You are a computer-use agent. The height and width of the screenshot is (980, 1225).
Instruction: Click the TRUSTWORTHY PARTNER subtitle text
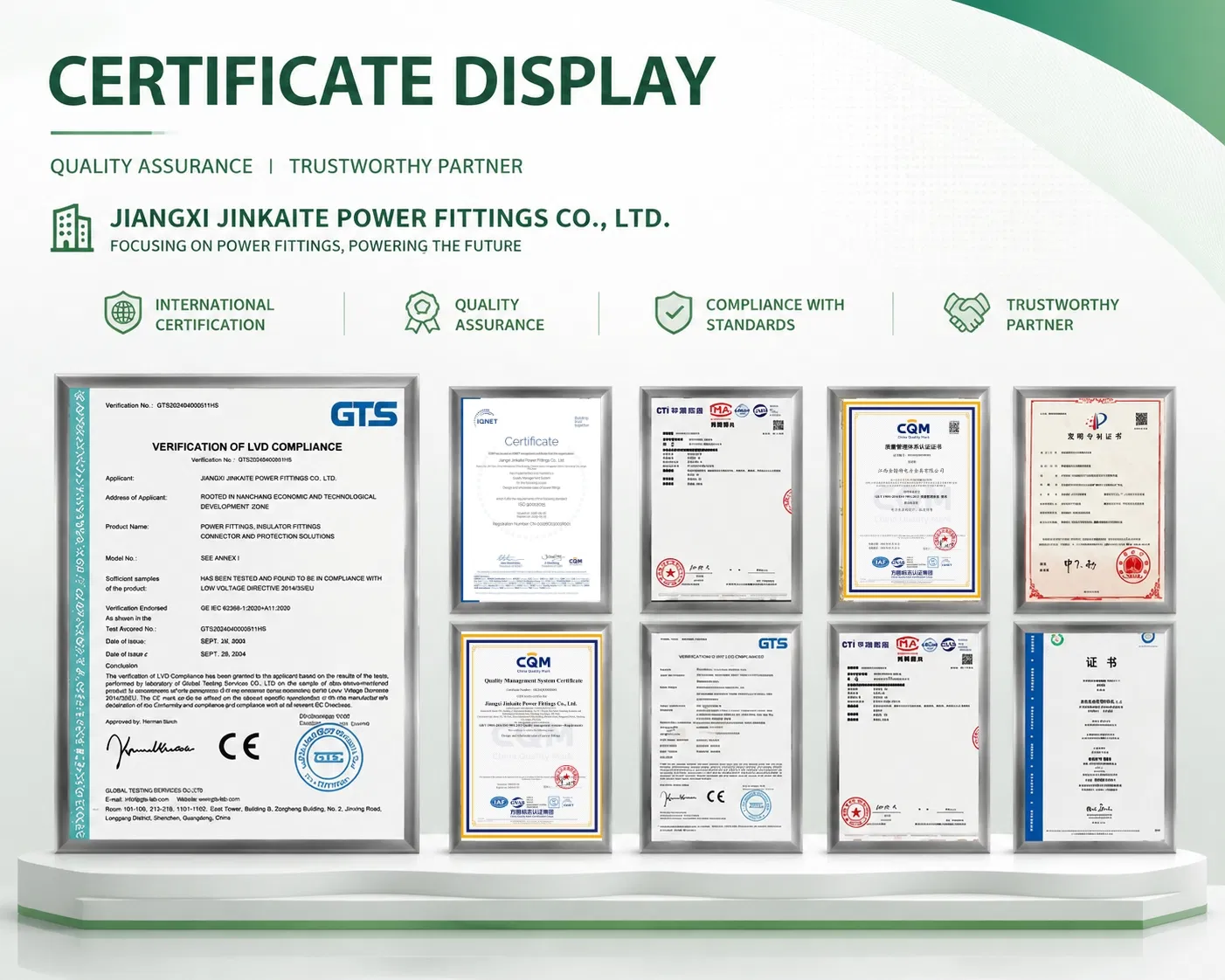coord(405,166)
